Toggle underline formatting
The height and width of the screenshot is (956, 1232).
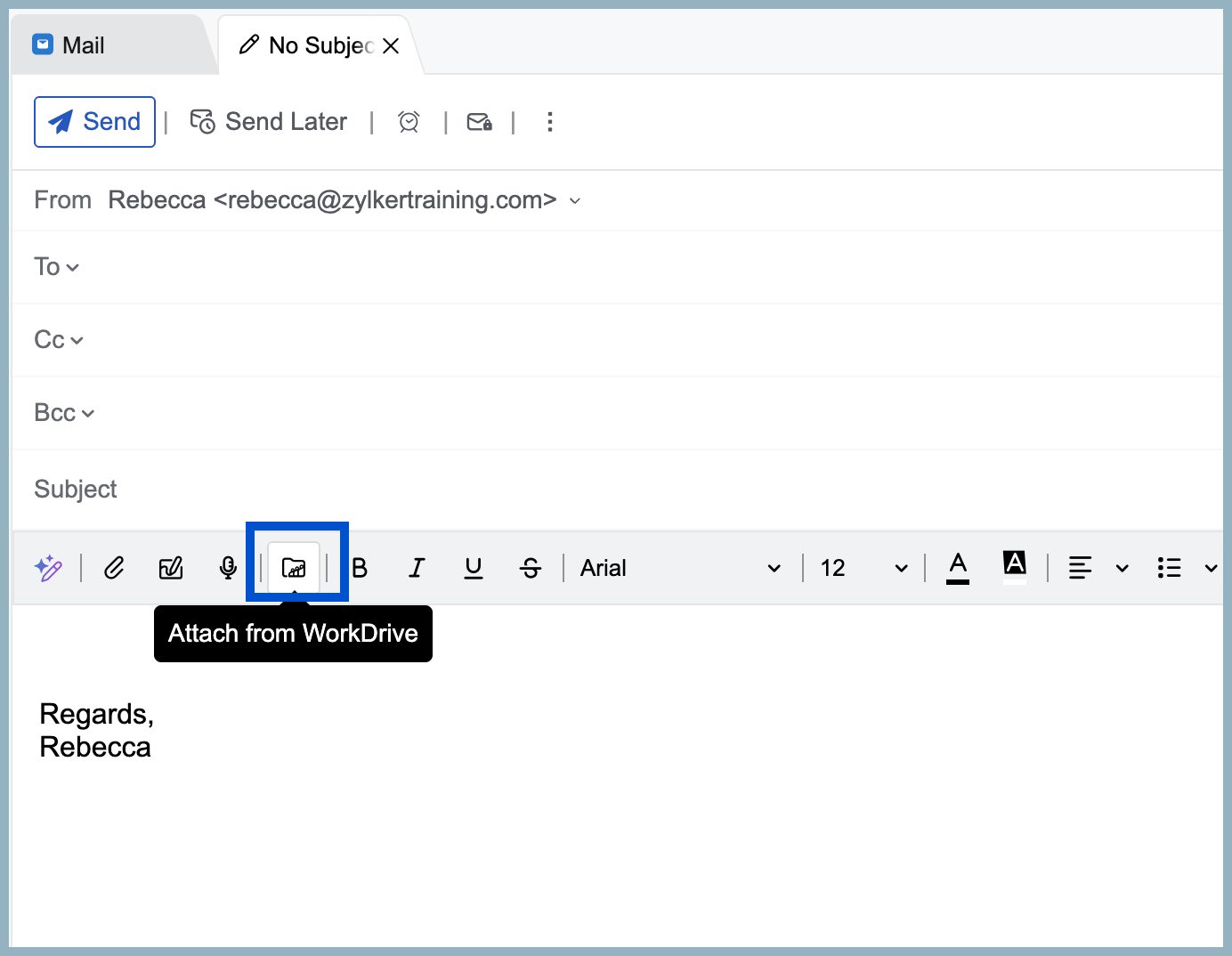474,568
